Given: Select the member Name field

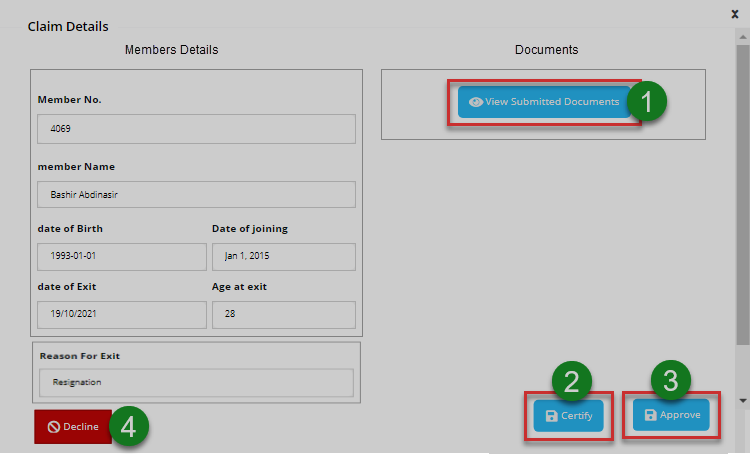Looking at the screenshot, I should (x=196, y=194).
